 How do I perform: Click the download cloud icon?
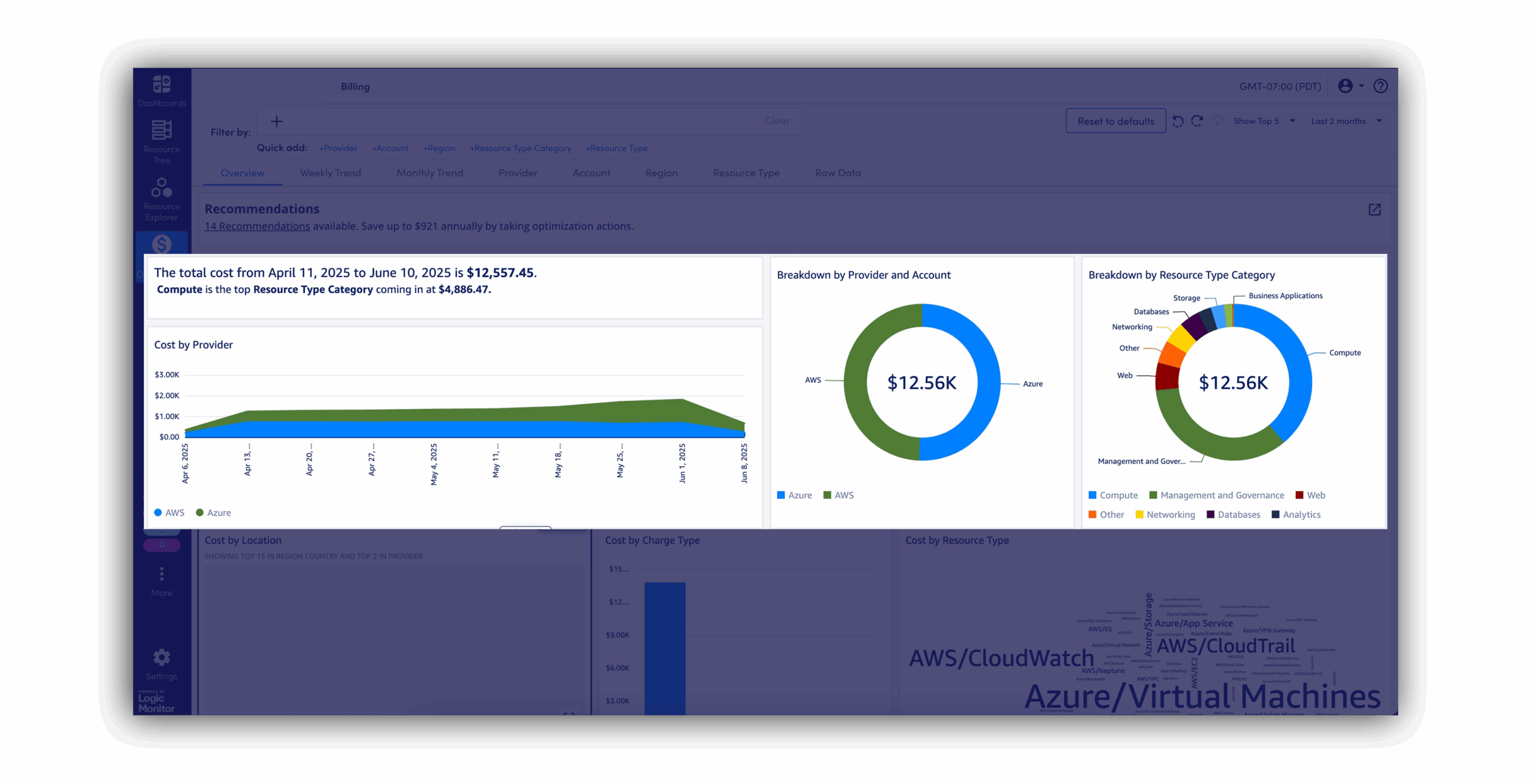tap(1217, 121)
